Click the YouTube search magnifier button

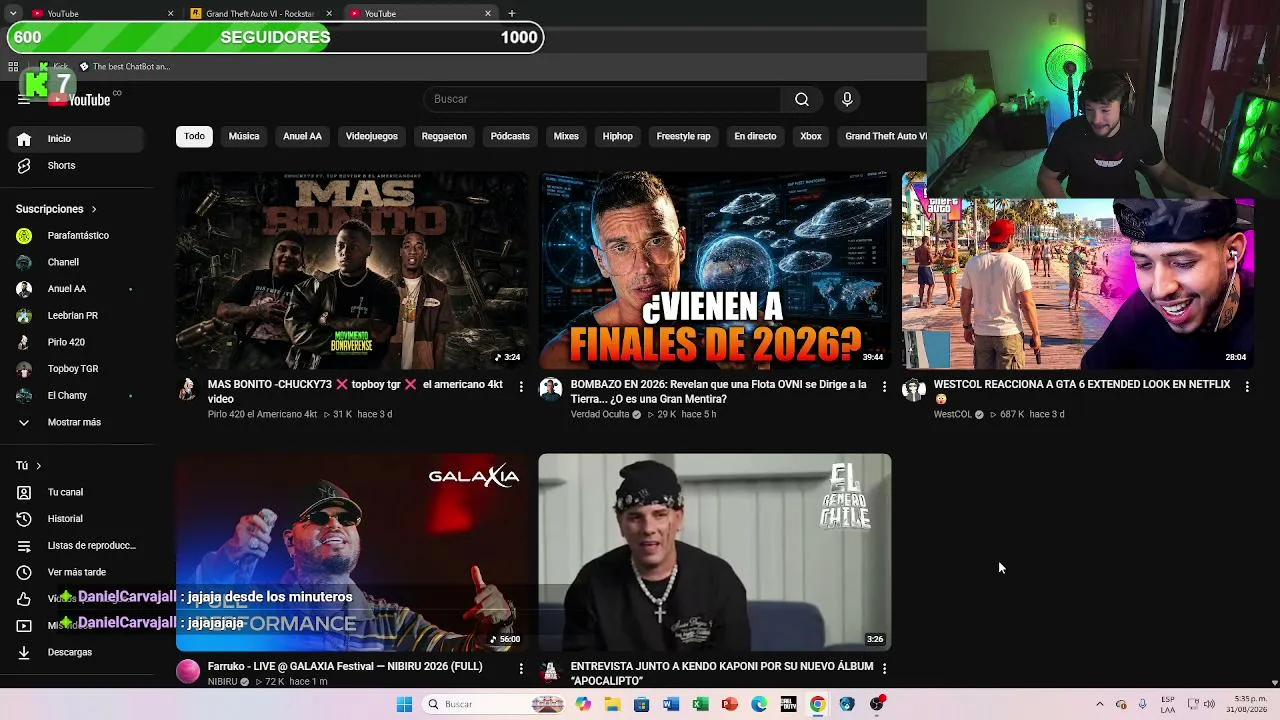(802, 99)
